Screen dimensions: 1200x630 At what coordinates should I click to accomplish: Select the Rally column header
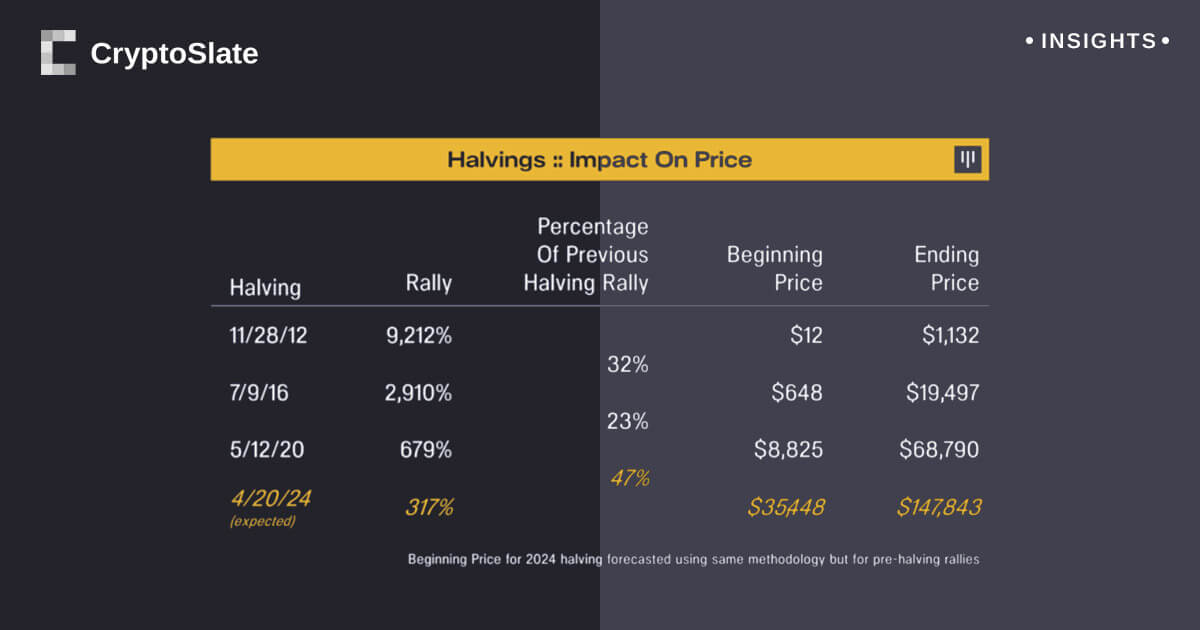tap(428, 284)
